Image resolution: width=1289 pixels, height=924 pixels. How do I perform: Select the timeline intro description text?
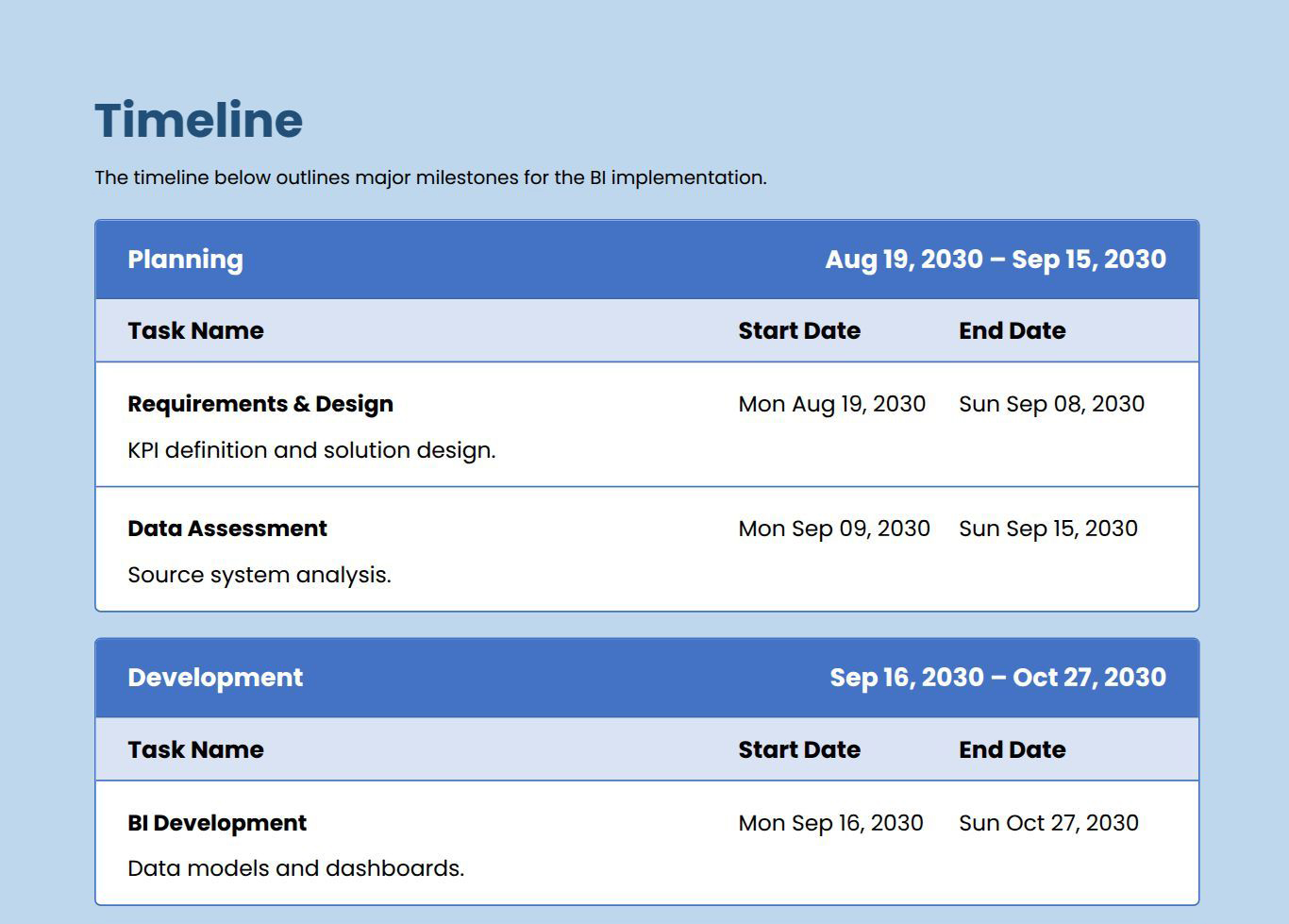click(430, 177)
